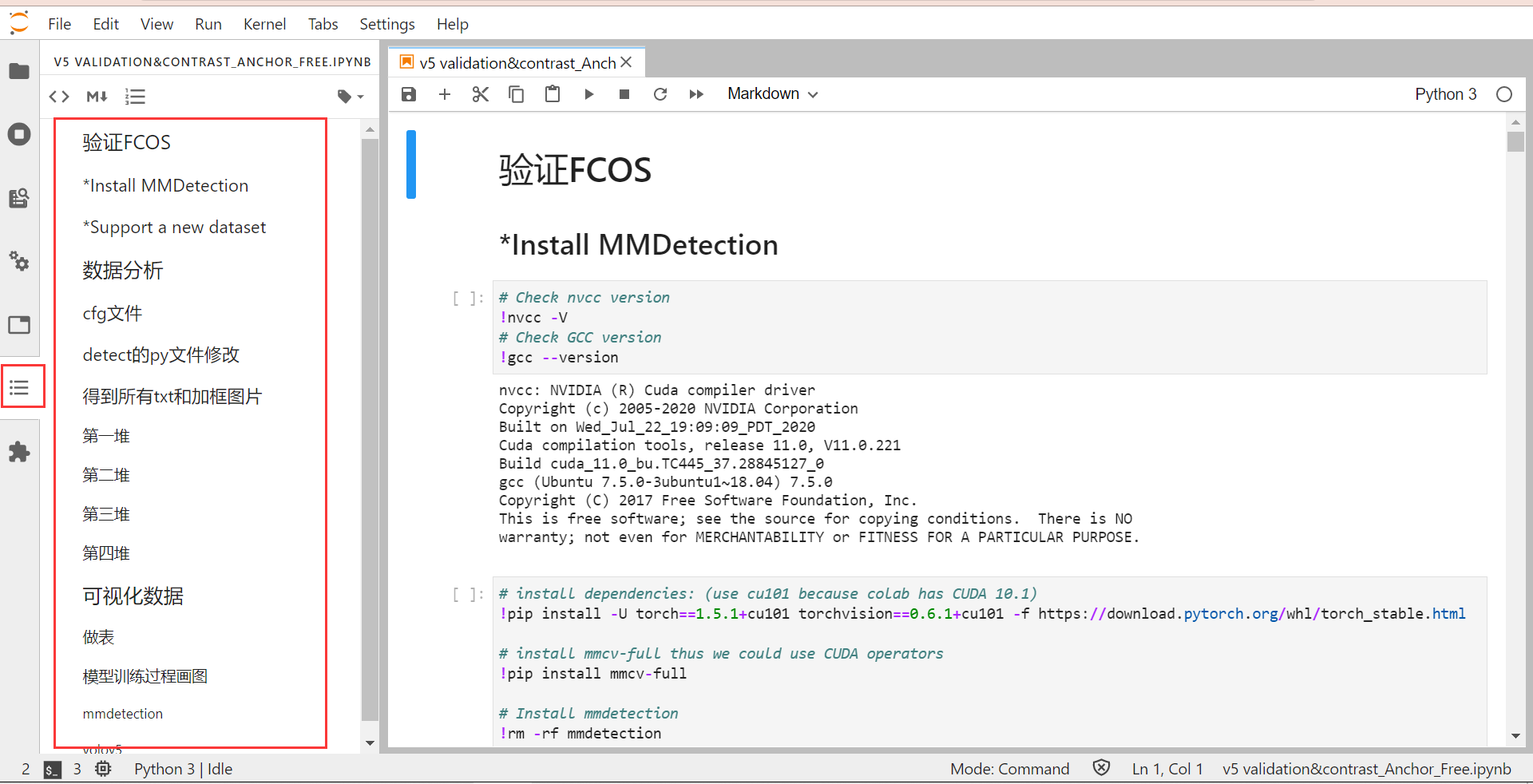Cut the selected cell with the scissors icon
This screenshot has width=1533, height=784.
pyautogui.click(x=480, y=93)
